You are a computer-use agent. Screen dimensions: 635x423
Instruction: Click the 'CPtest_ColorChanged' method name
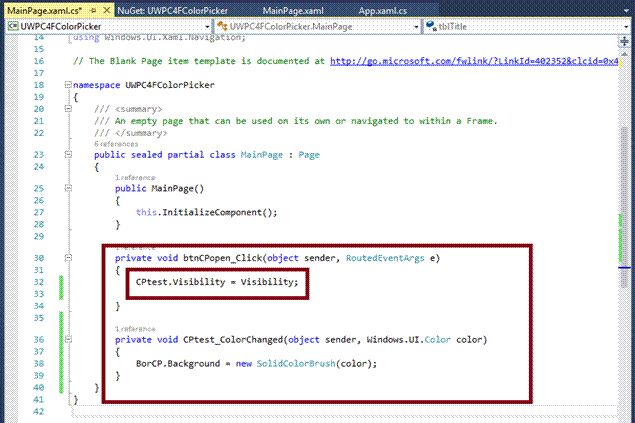[x=233, y=339]
